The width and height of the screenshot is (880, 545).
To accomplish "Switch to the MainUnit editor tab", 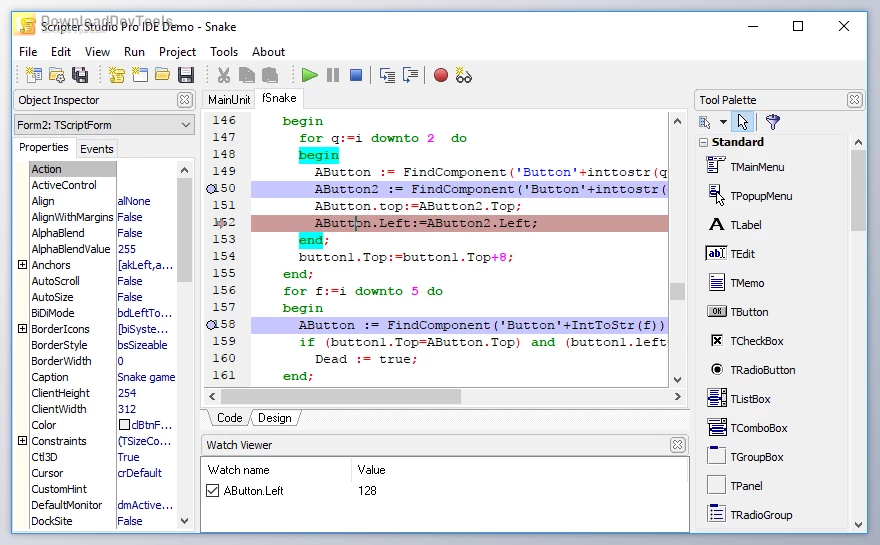I will click(228, 100).
